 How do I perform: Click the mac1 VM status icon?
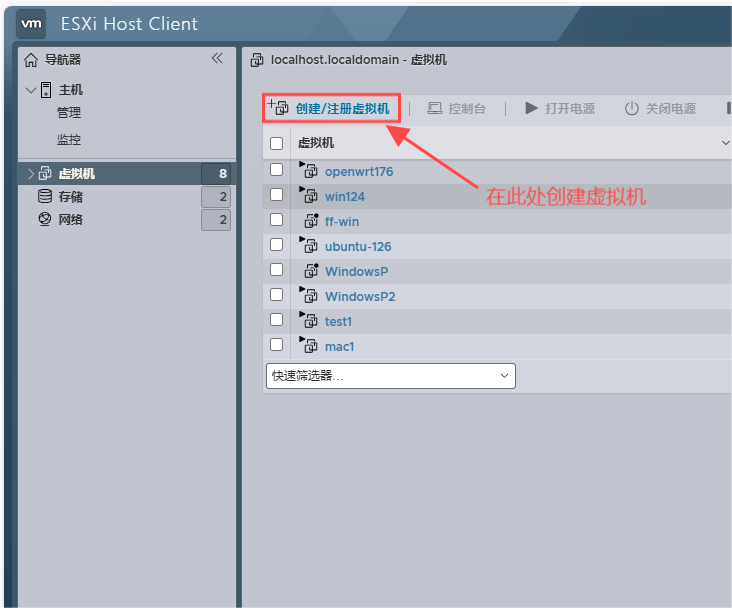pos(309,345)
